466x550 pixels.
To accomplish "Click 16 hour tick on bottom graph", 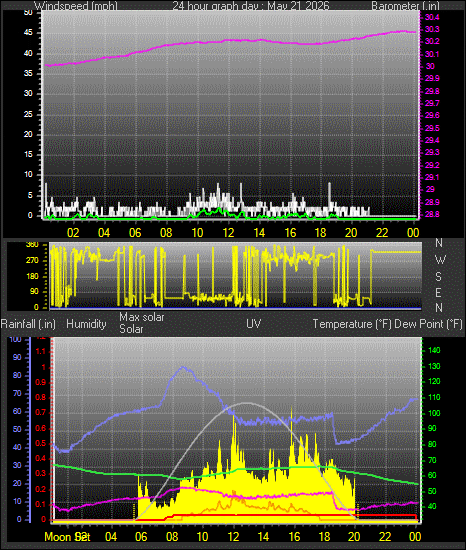I will 294,537.
